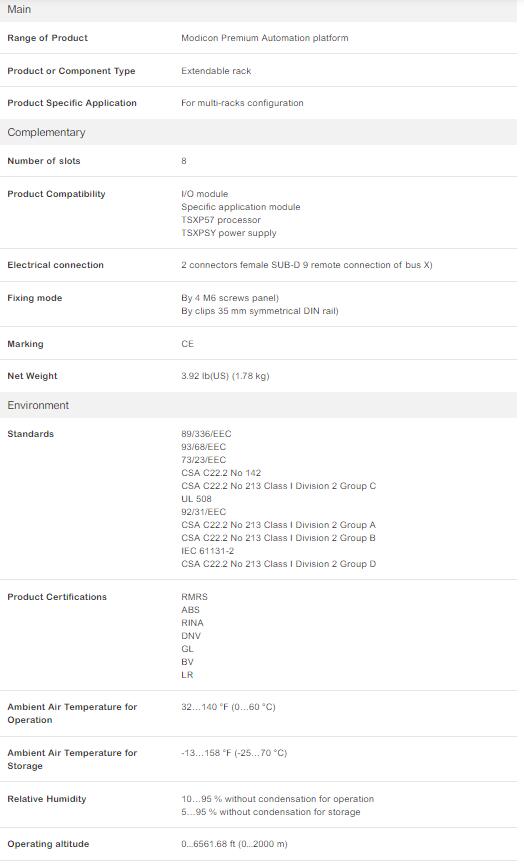
Task: Click the UL 508 standard entry
Action: 196,499
